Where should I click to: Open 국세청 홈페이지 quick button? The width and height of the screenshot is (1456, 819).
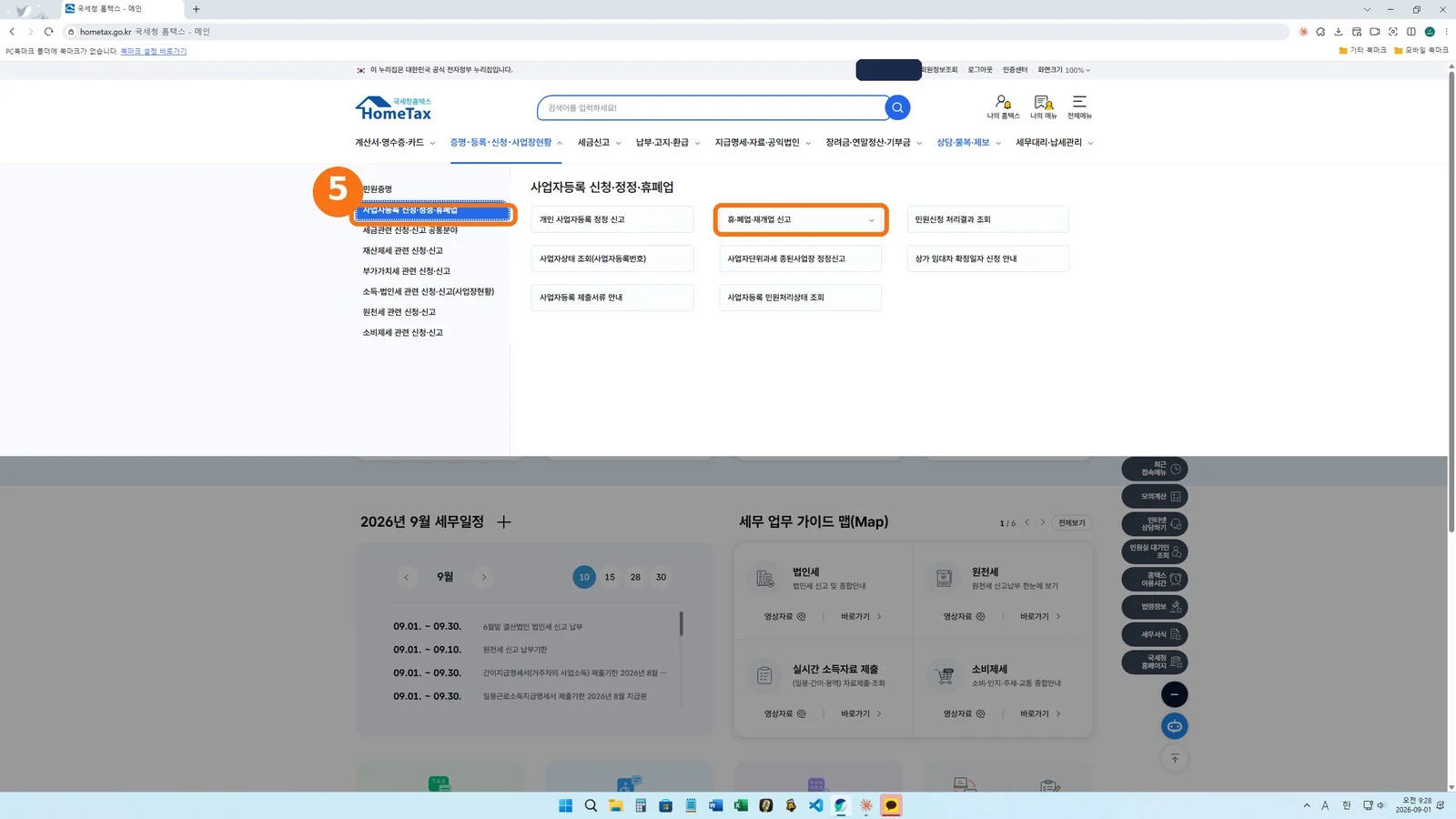[x=1155, y=662]
